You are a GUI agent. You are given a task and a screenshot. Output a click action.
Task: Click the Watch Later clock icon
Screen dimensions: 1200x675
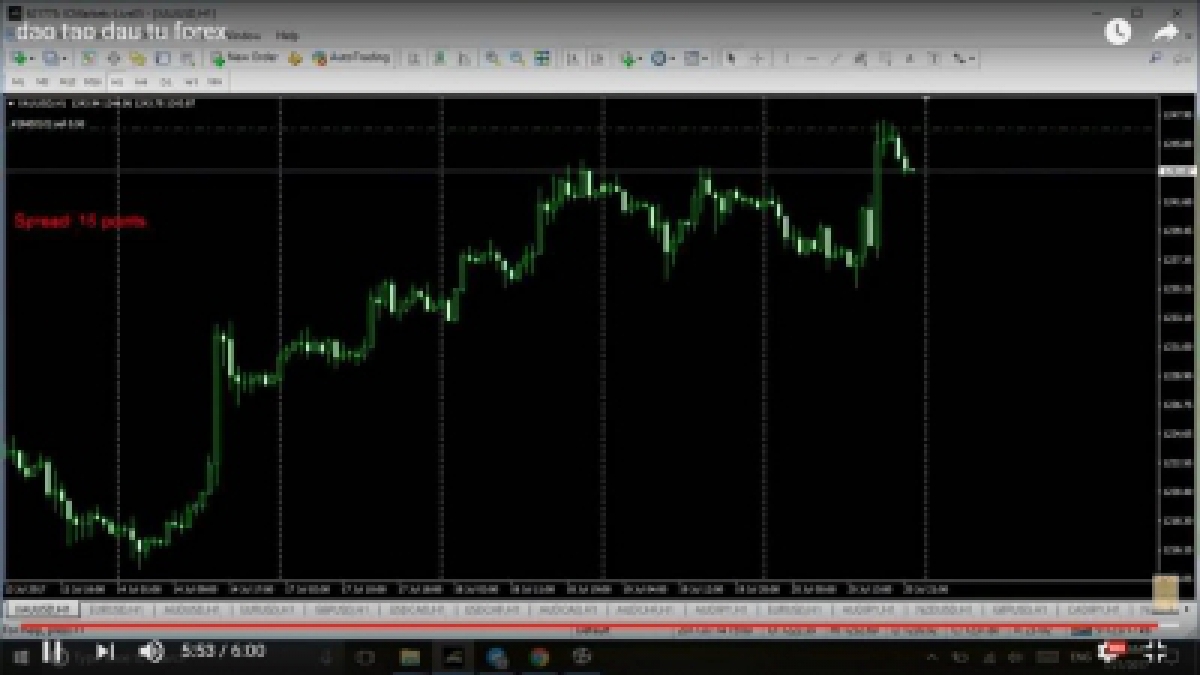point(1117,32)
